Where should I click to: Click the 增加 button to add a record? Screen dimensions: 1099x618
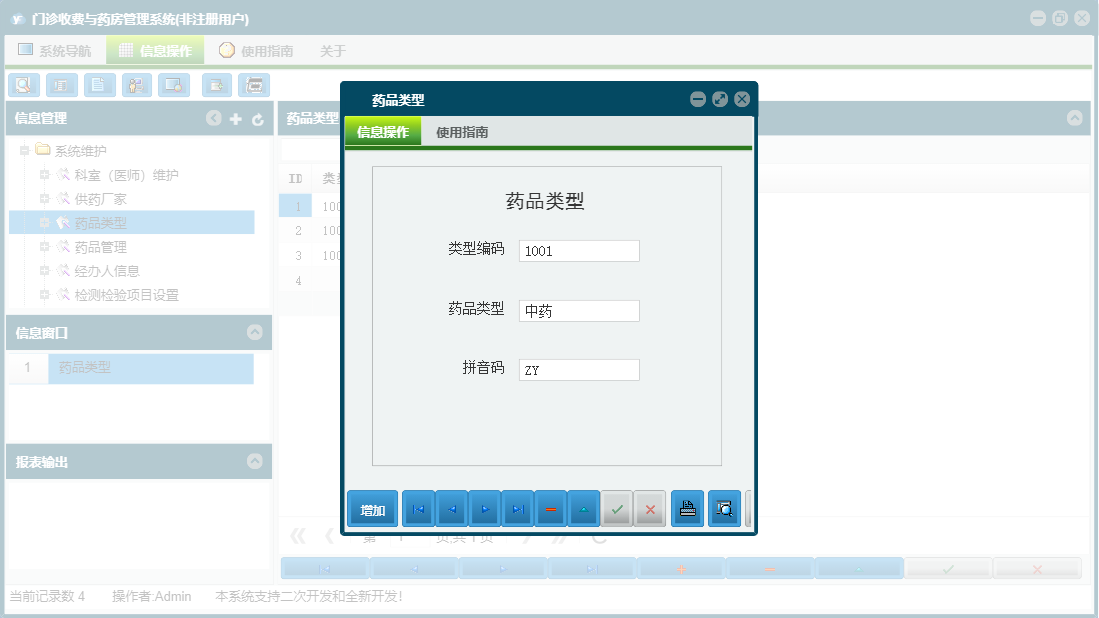[x=371, y=509]
